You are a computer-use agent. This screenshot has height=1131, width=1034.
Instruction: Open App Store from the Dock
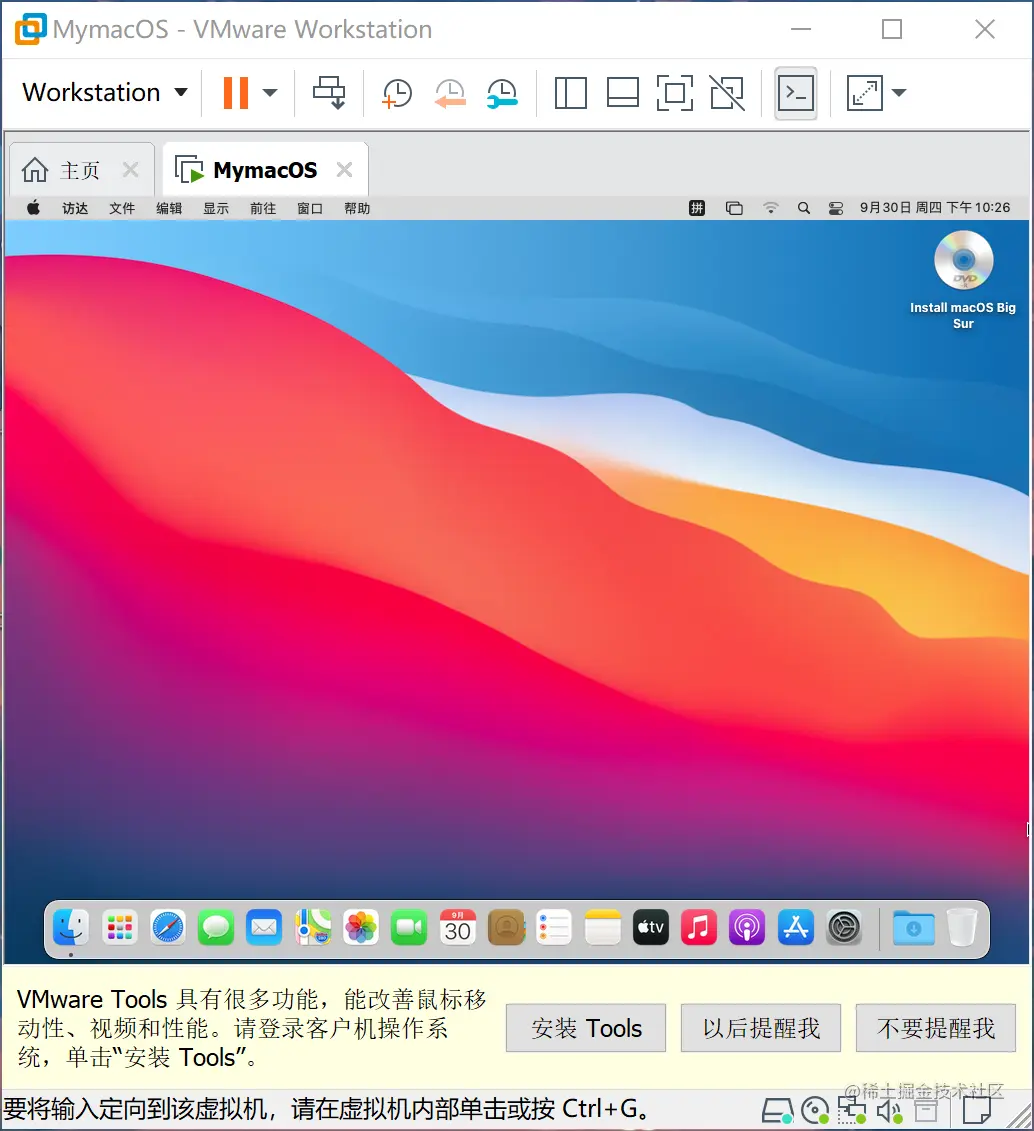pos(796,928)
